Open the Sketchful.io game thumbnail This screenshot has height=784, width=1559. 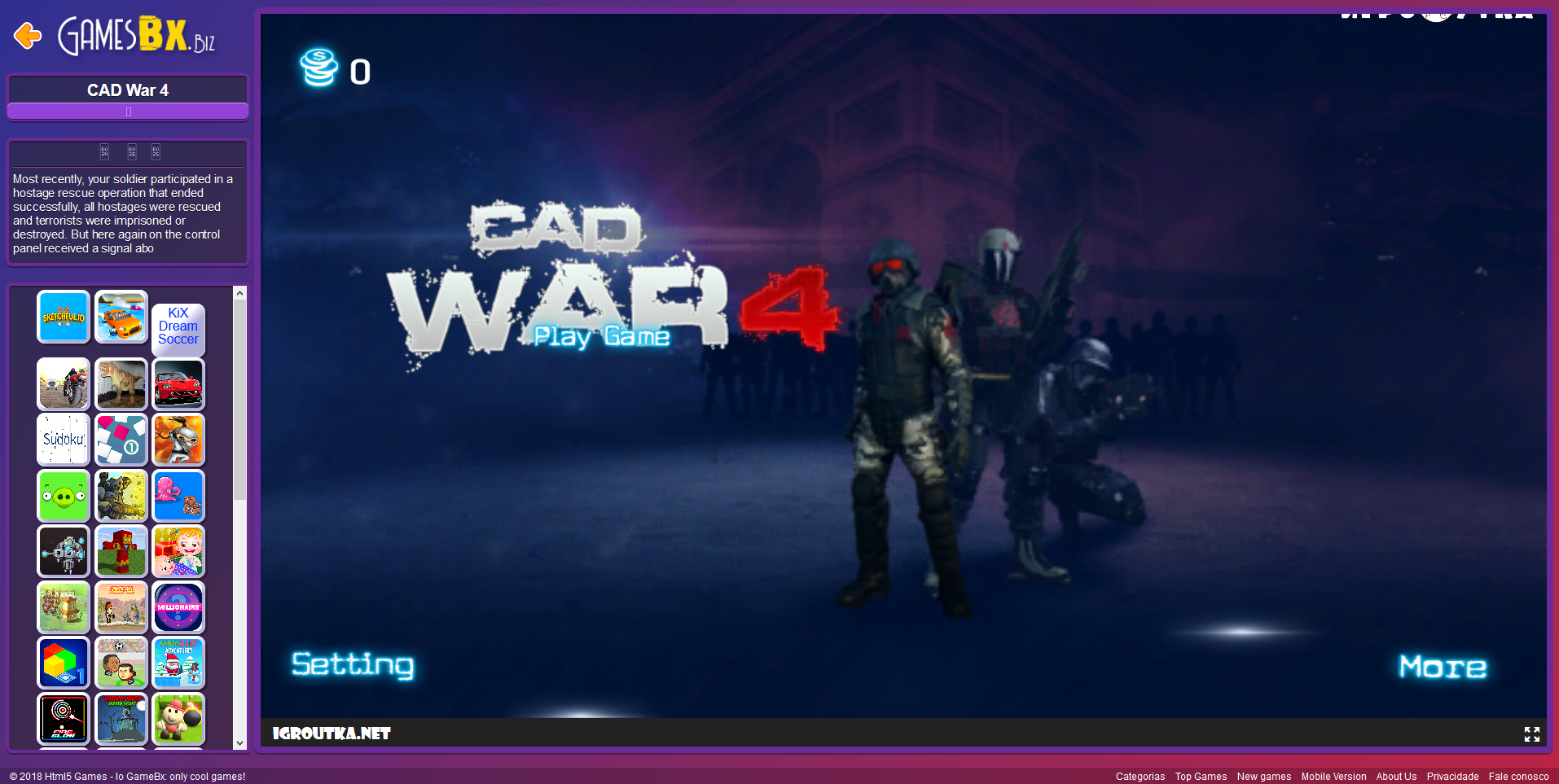point(64,317)
